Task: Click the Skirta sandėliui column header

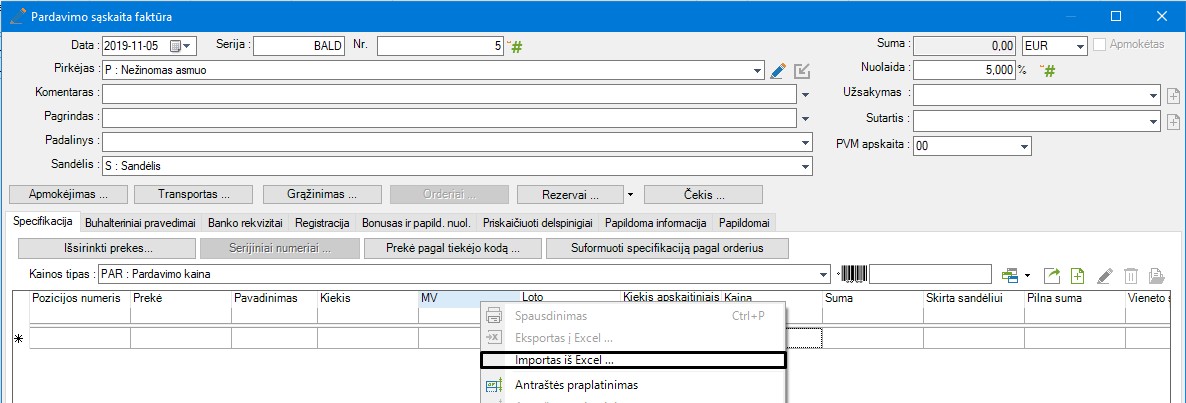Action: click(974, 298)
